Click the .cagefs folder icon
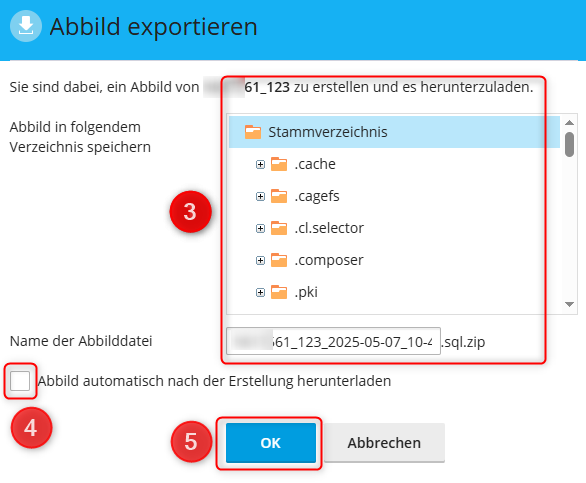This screenshot has width=586, height=483. (x=279, y=196)
